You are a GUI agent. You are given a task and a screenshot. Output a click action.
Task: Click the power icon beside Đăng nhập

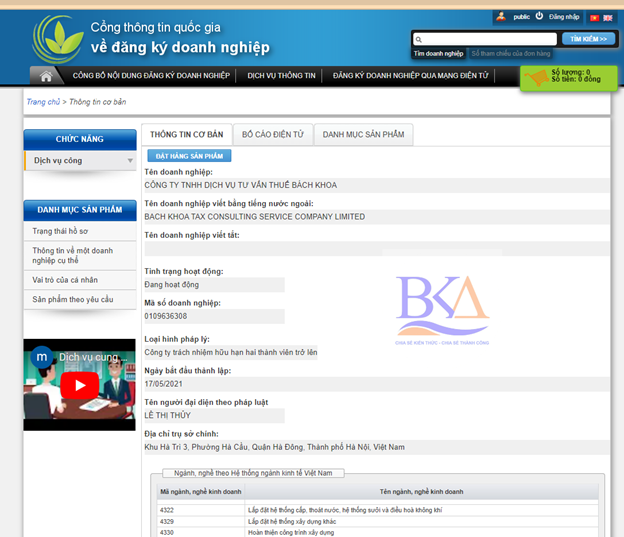click(x=540, y=17)
